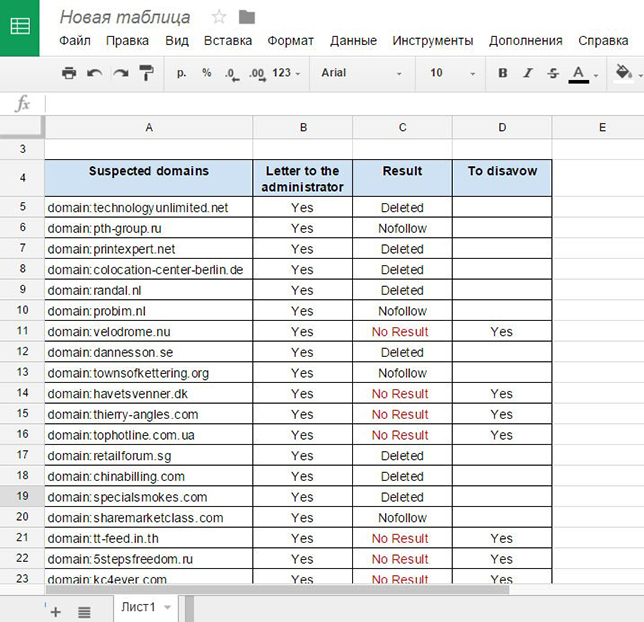Select No Result in velodrome.nu row
Image resolution: width=644 pixels, height=622 pixels.
[x=402, y=332]
